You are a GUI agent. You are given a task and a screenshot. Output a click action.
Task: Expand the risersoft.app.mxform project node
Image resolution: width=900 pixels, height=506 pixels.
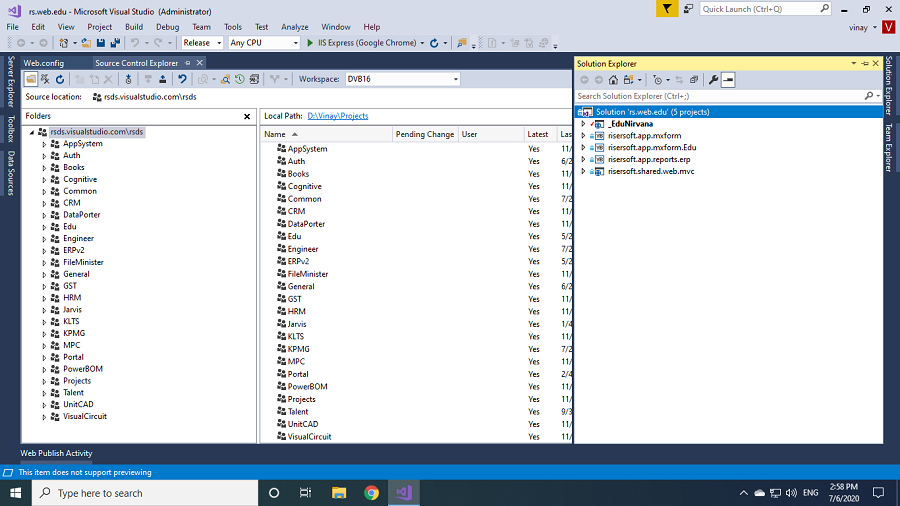pos(583,136)
